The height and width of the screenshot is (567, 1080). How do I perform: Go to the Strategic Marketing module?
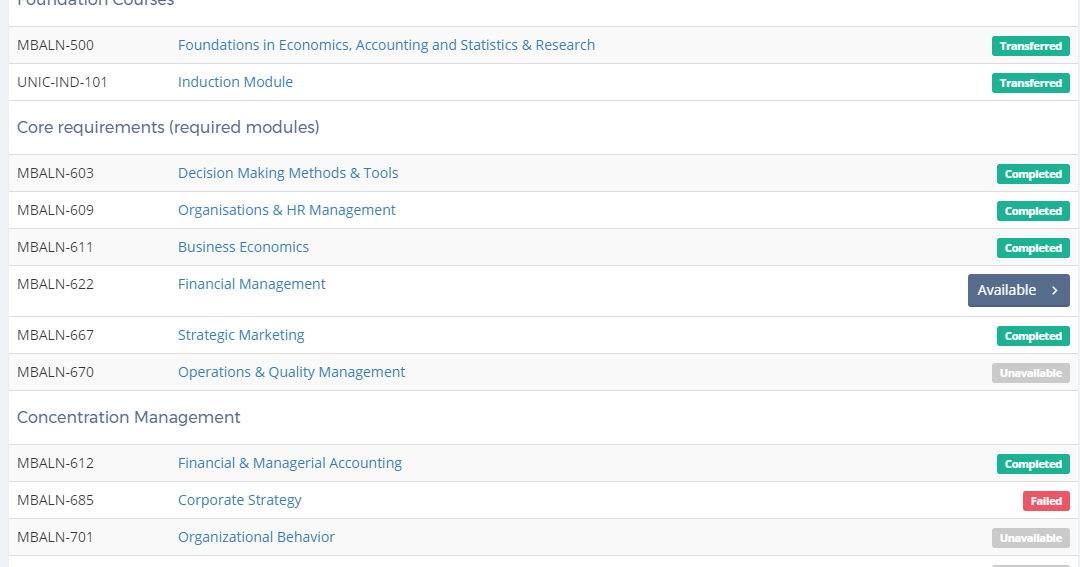tap(241, 335)
